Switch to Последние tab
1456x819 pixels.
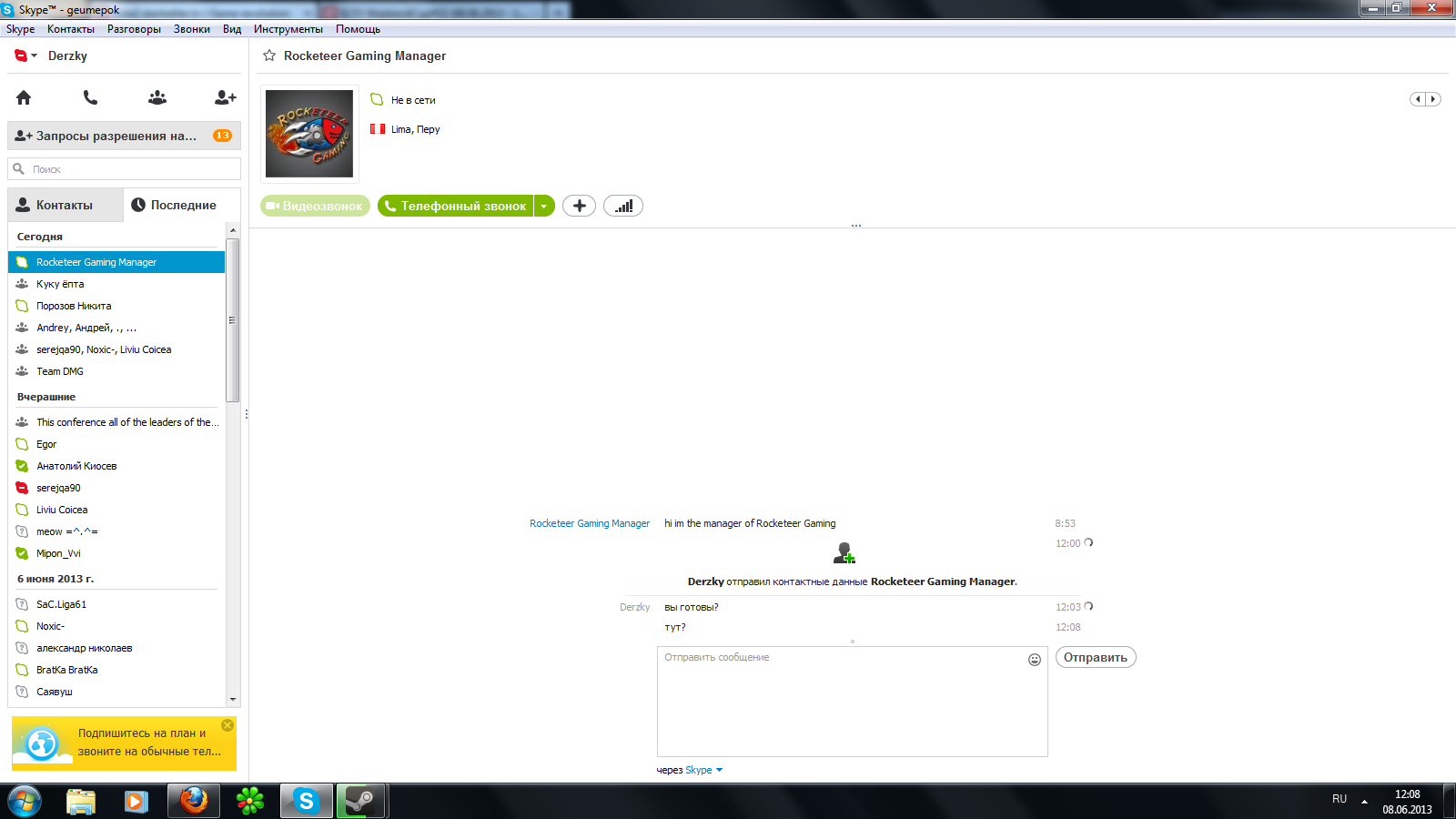182,205
